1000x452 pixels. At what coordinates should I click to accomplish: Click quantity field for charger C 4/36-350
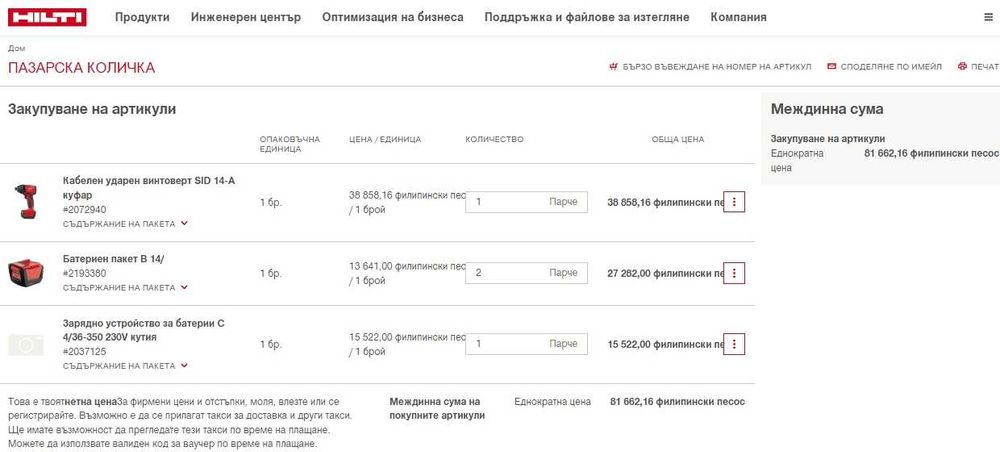526,344
